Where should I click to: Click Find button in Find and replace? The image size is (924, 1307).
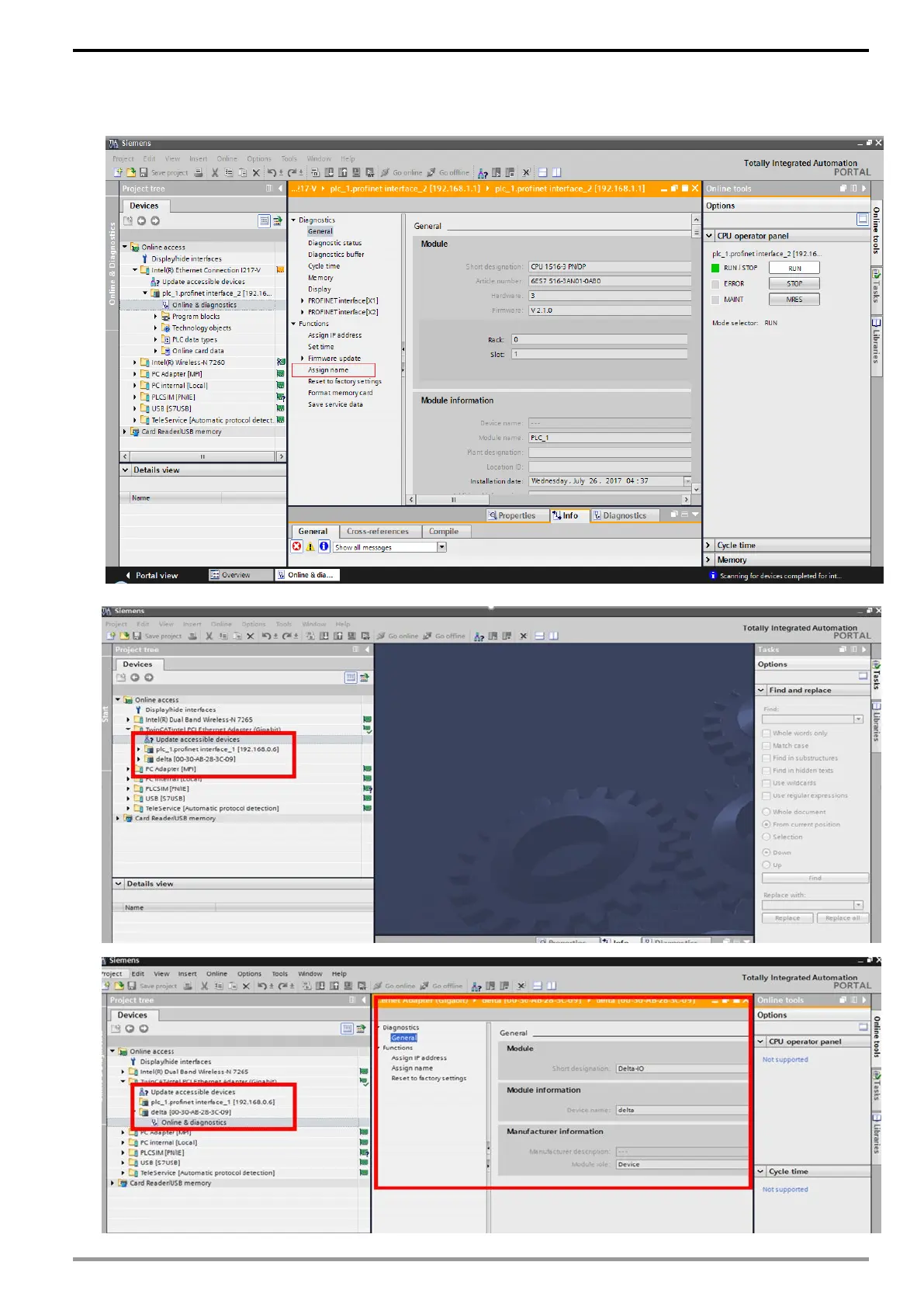click(815, 878)
